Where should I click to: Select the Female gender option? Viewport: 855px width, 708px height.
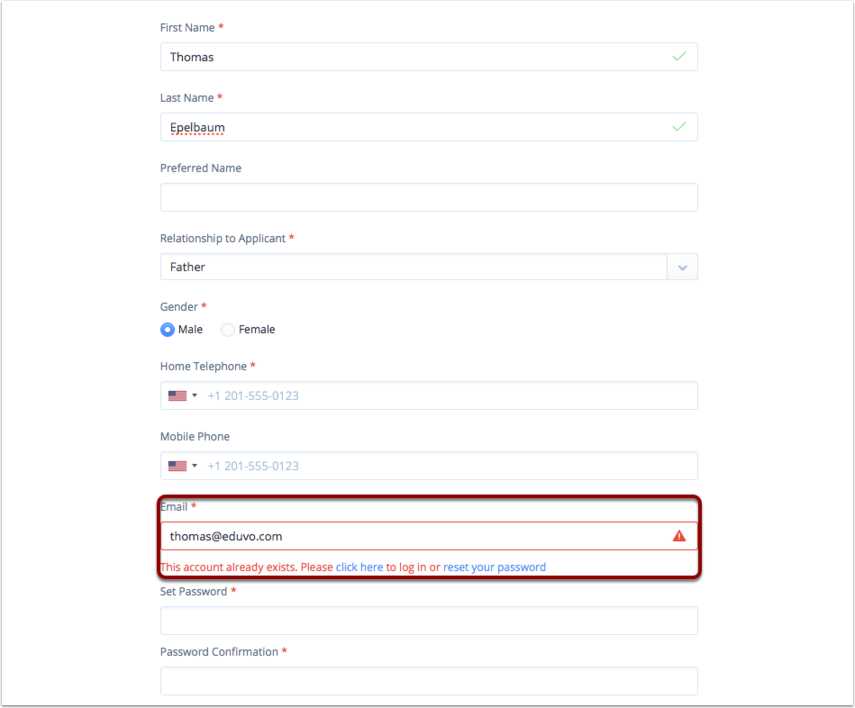(227, 329)
